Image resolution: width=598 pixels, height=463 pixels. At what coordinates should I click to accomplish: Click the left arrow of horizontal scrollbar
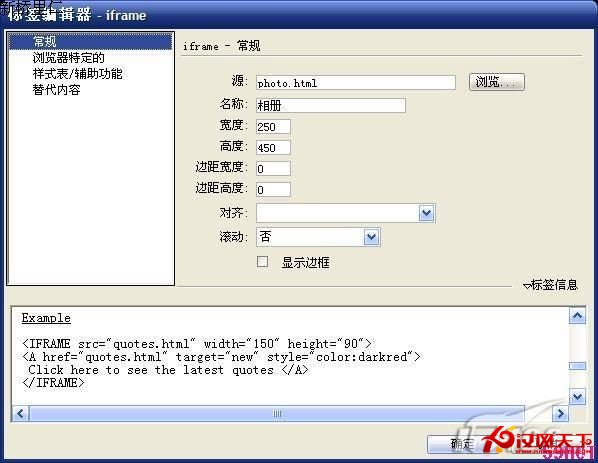[21, 413]
